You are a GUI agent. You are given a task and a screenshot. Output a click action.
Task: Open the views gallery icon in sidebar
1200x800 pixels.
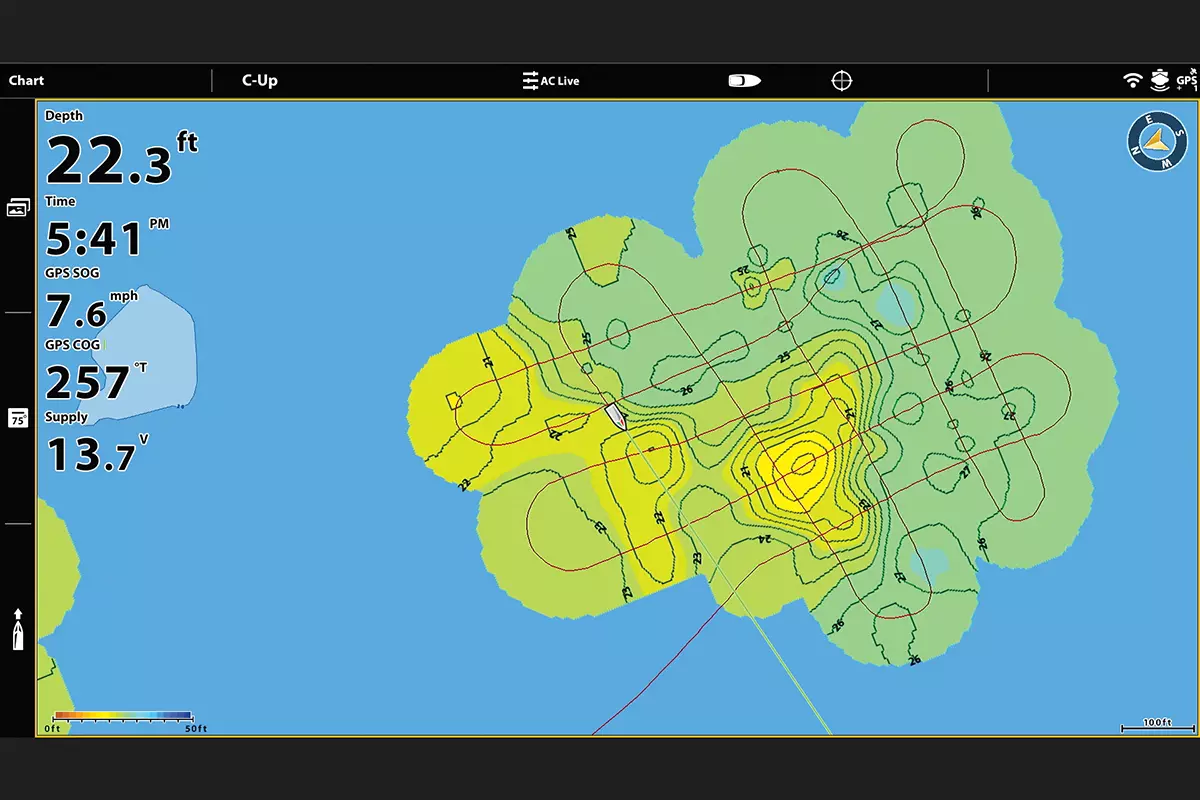pos(17,207)
